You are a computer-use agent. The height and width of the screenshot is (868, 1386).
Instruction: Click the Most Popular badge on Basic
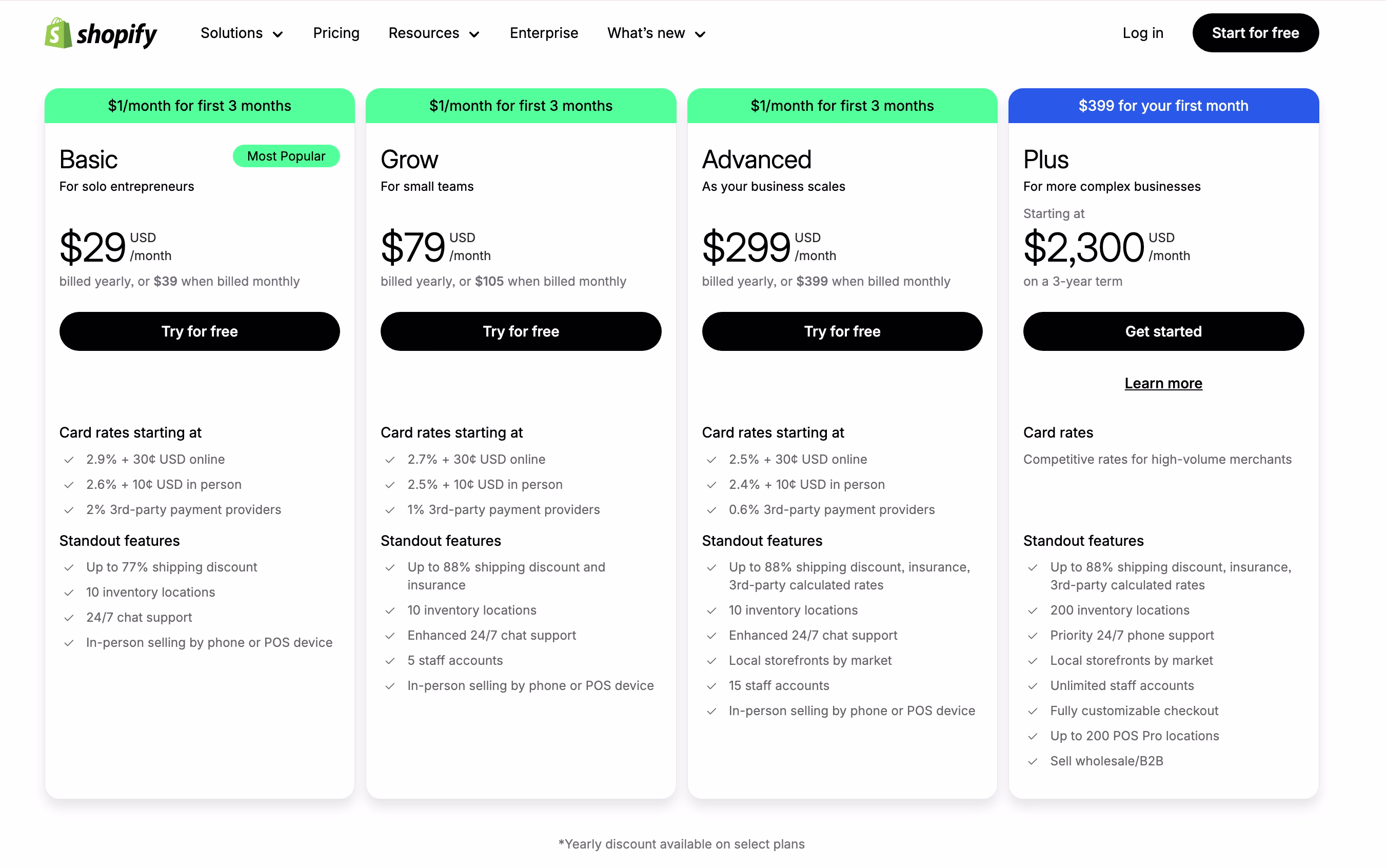click(286, 155)
